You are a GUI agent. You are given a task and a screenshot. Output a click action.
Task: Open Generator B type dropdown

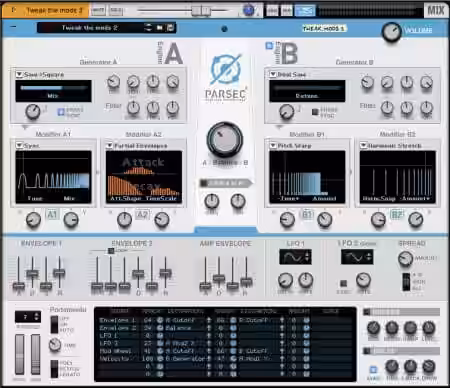tap(273, 74)
